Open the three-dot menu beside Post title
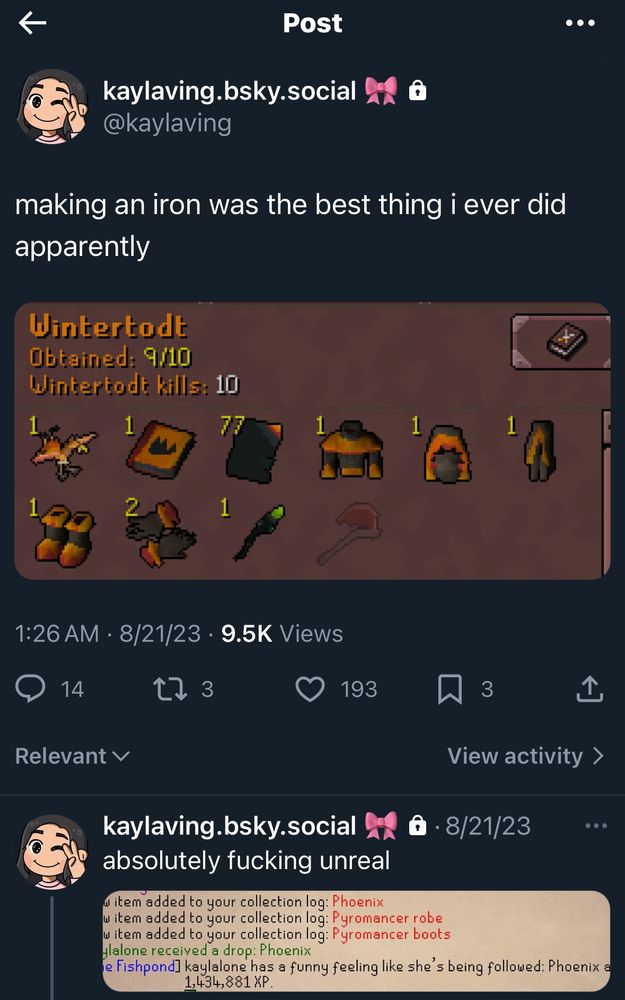 (x=580, y=24)
